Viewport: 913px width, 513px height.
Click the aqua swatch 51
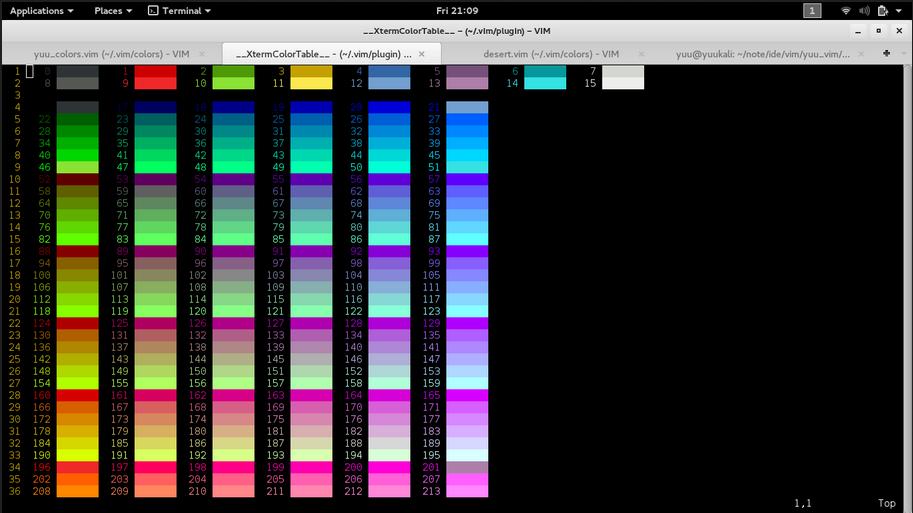pyautogui.click(x=467, y=167)
